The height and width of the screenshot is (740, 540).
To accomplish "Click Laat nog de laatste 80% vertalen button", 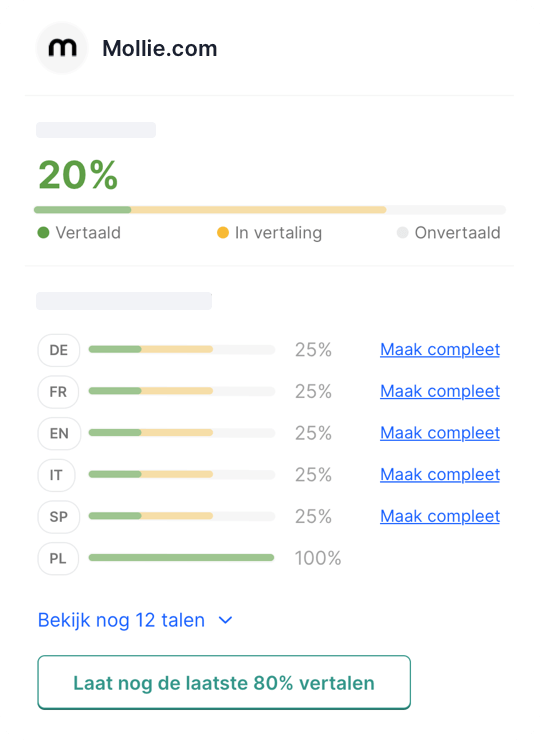I will (224, 682).
